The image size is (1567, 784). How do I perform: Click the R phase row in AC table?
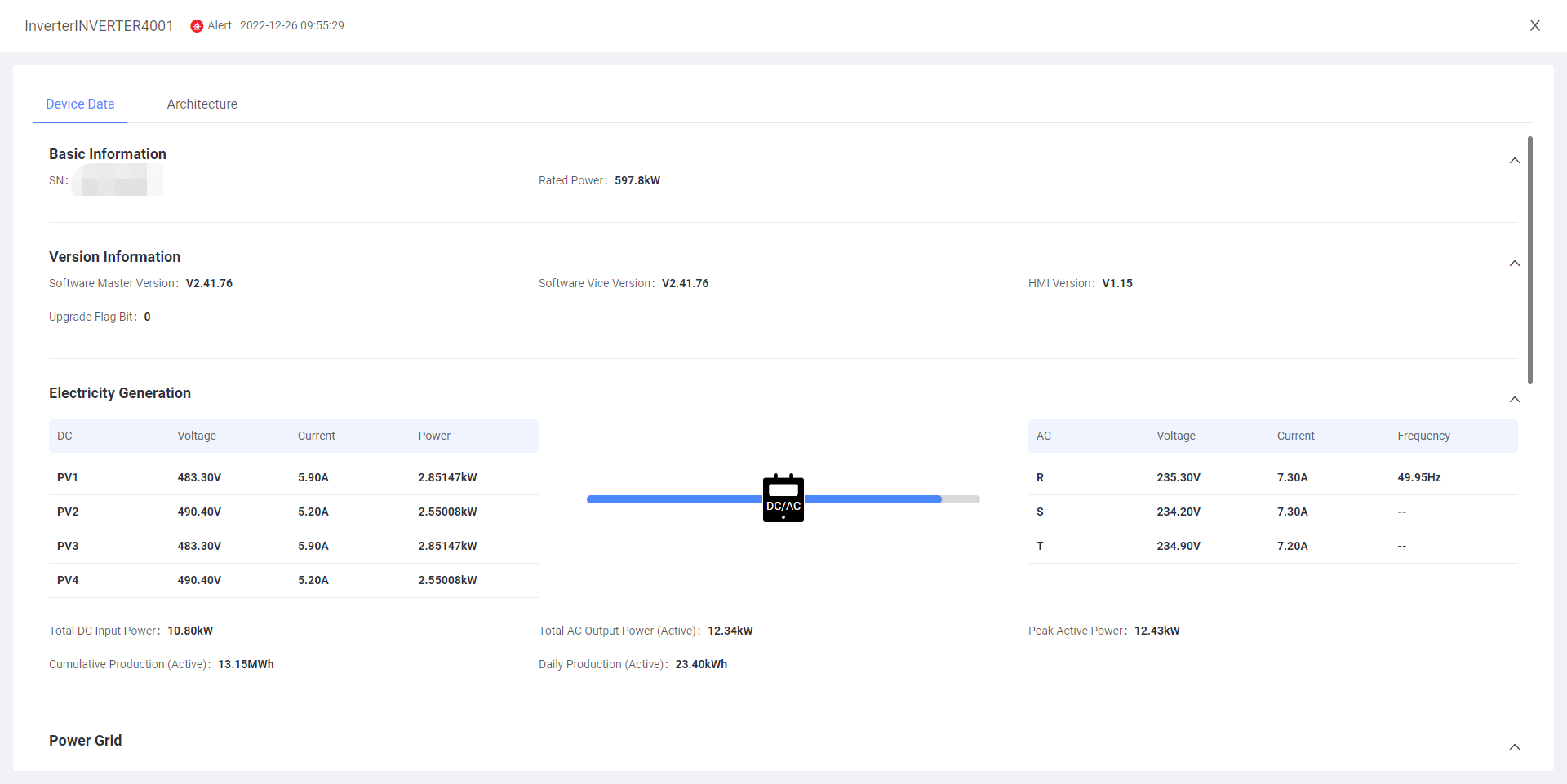(x=1272, y=477)
